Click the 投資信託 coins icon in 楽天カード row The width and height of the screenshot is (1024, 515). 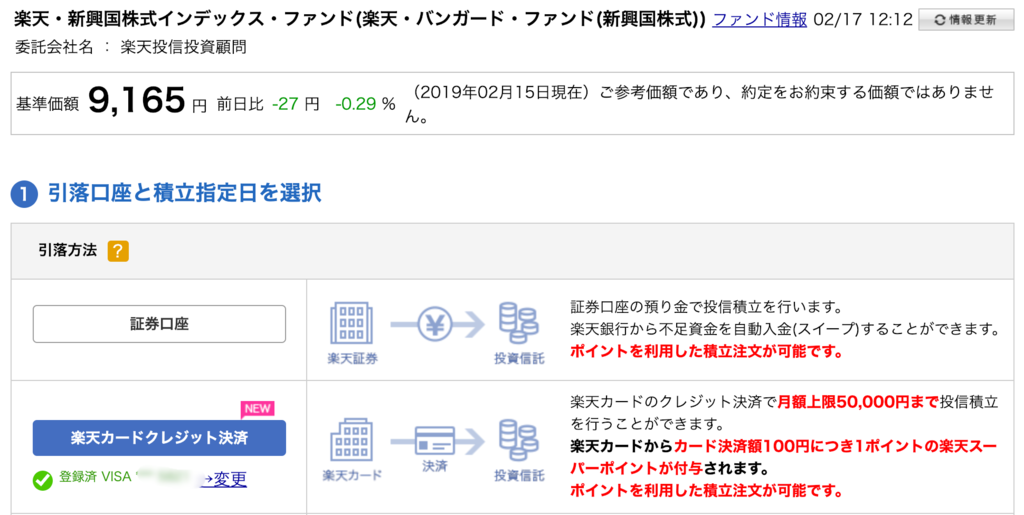[x=518, y=441]
